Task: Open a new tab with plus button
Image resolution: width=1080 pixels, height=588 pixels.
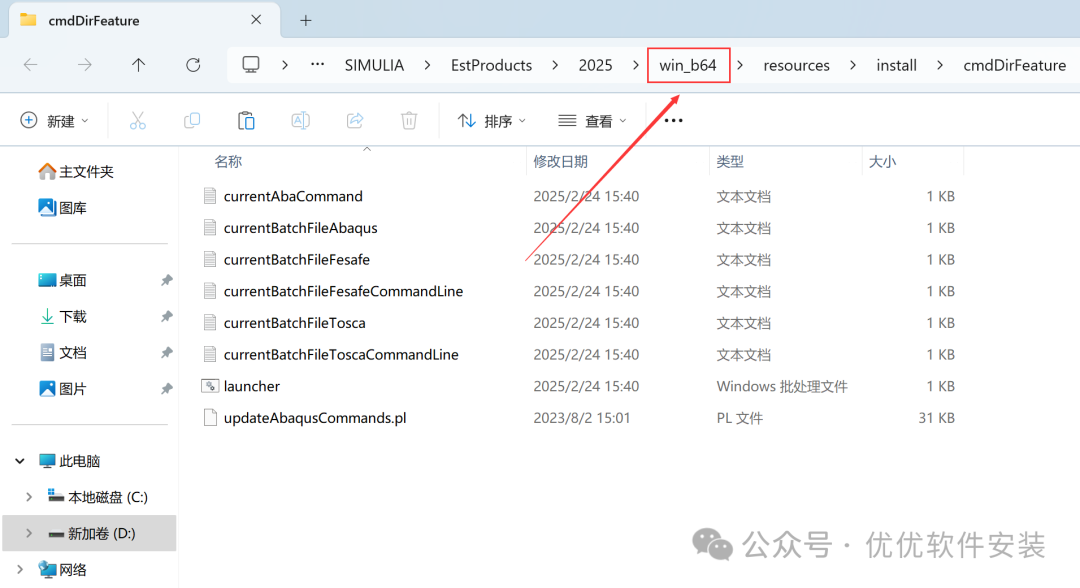Action: 306,20
